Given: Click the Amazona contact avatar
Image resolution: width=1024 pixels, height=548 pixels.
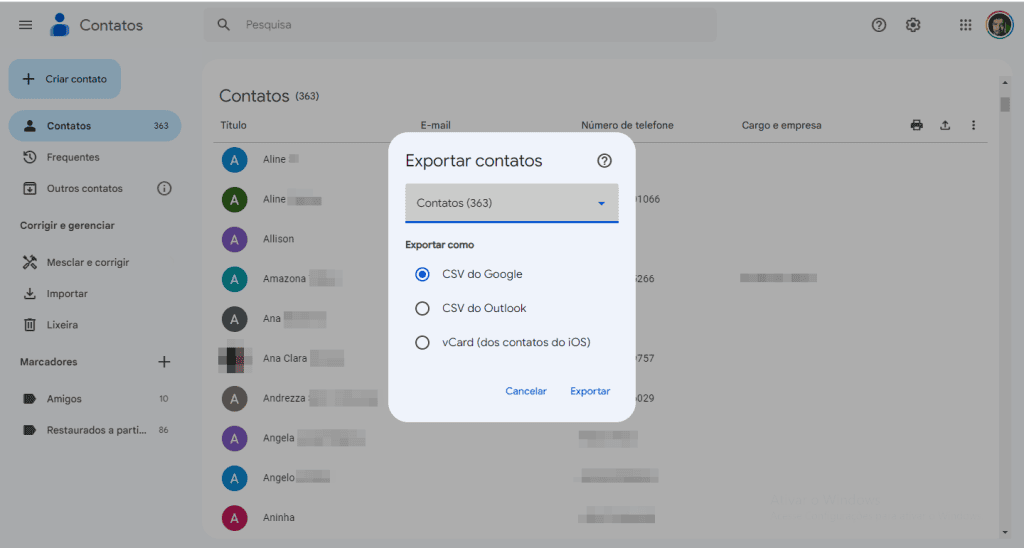Looking at the screenshot, I should (234, 279).
